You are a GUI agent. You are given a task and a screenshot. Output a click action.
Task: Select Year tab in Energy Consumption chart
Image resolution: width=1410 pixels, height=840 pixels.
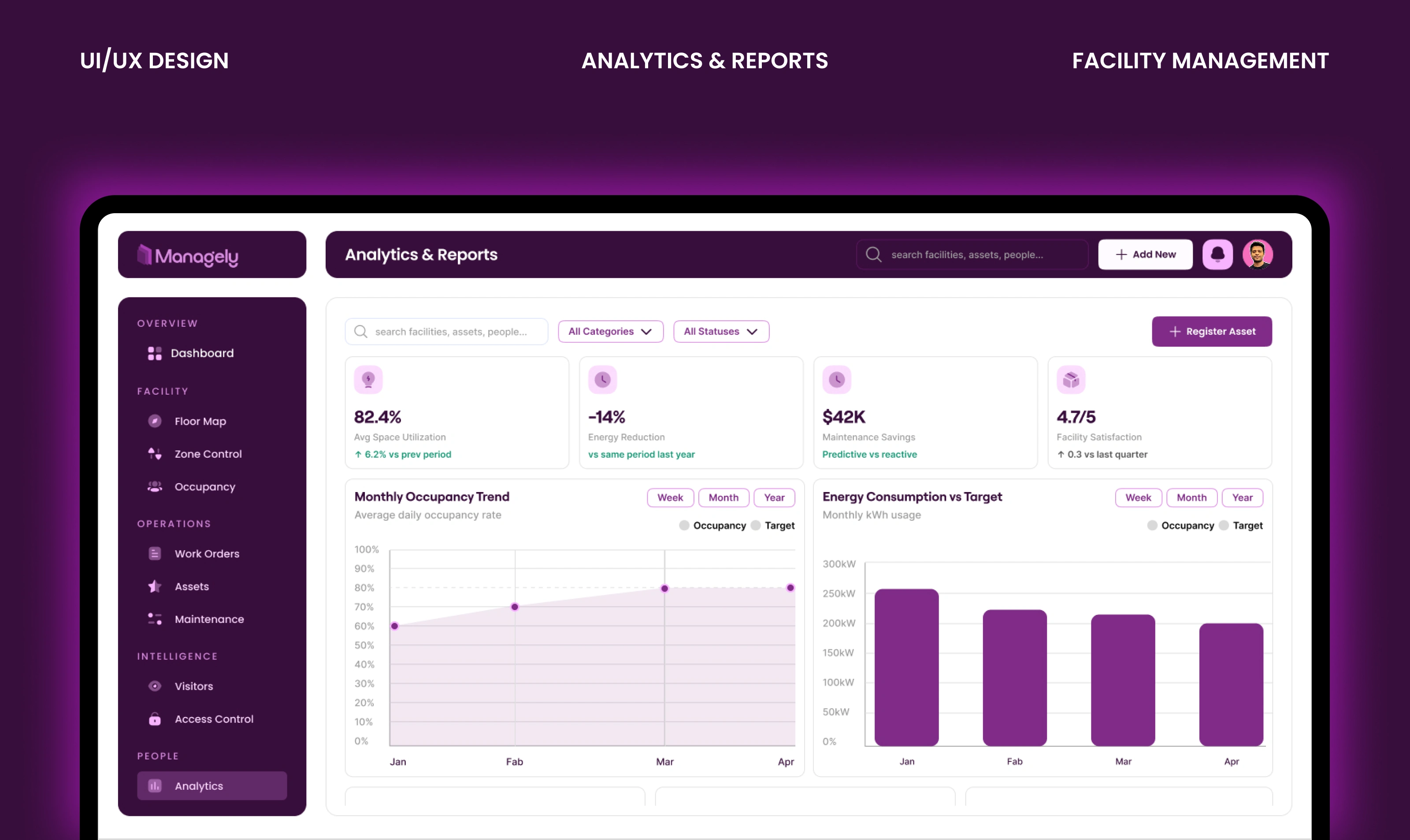[x=1243, y=498]
